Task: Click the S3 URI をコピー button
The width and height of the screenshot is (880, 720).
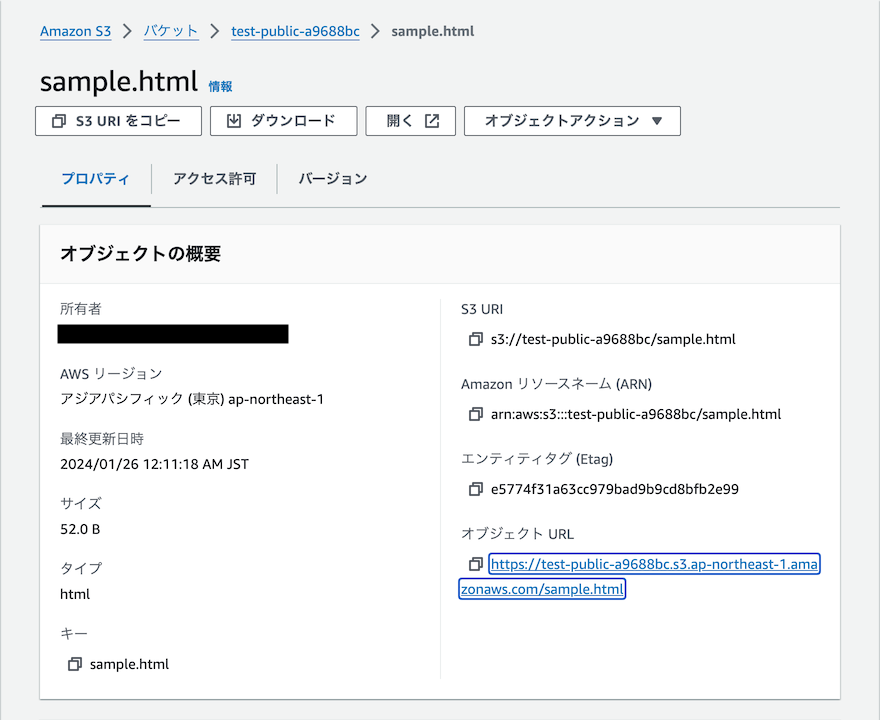Action: (118, 121)
